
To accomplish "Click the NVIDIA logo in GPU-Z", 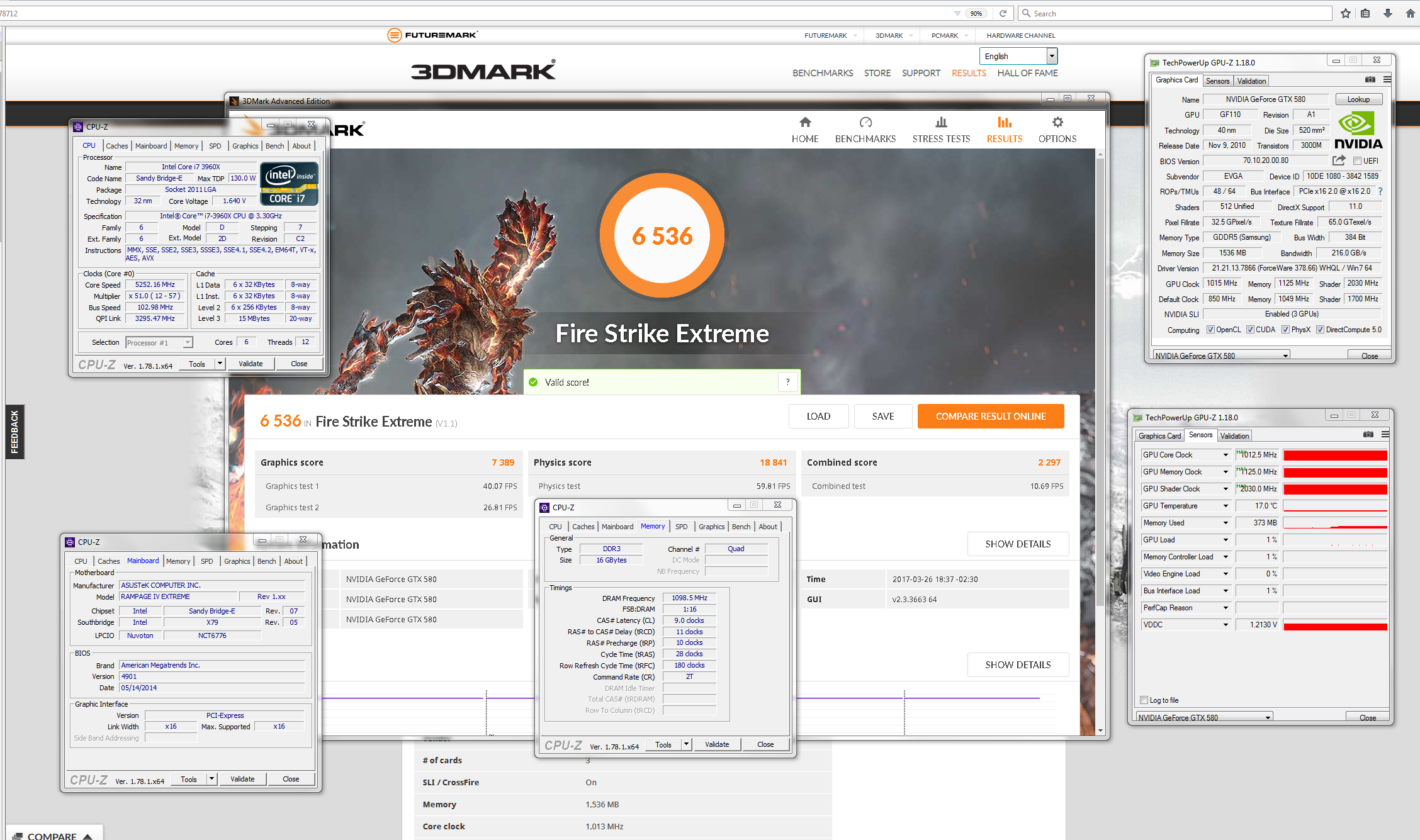I will tap(1358, 131).
